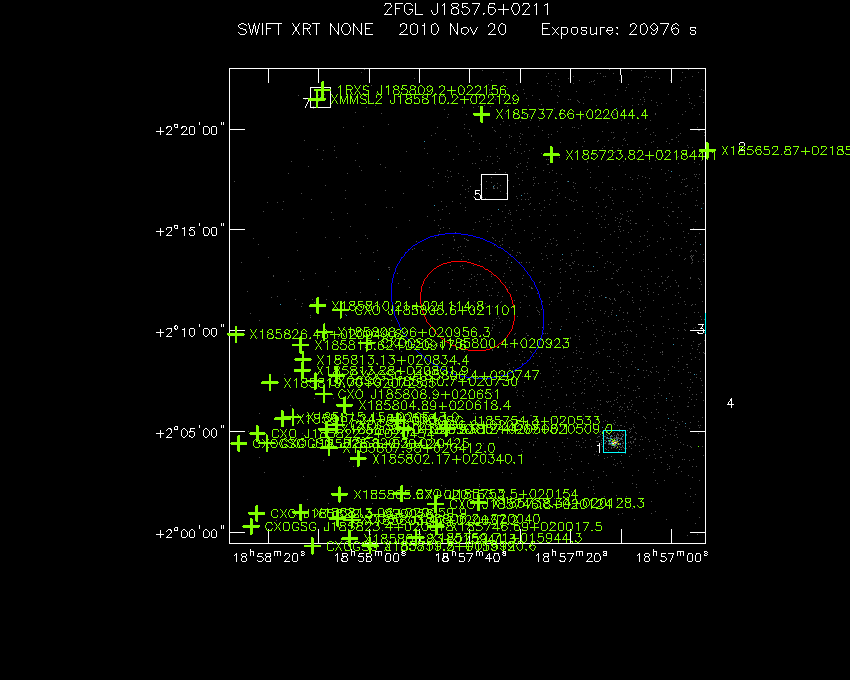This screenshot has height=680, width=850.
Task: Click the X185737.66+022044.4 source label
Action: click(571, 114)
